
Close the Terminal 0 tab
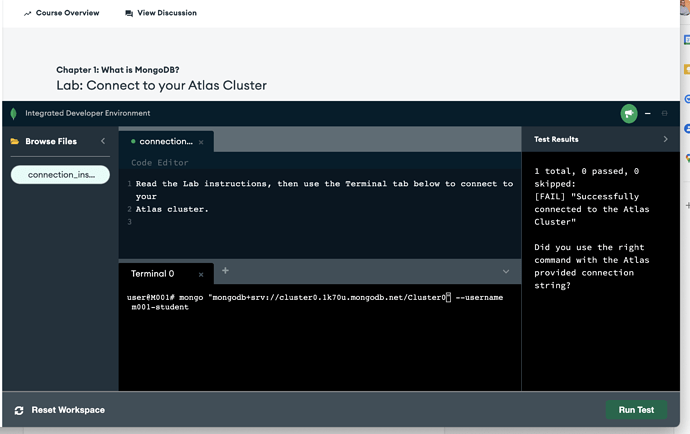(201, 273)
